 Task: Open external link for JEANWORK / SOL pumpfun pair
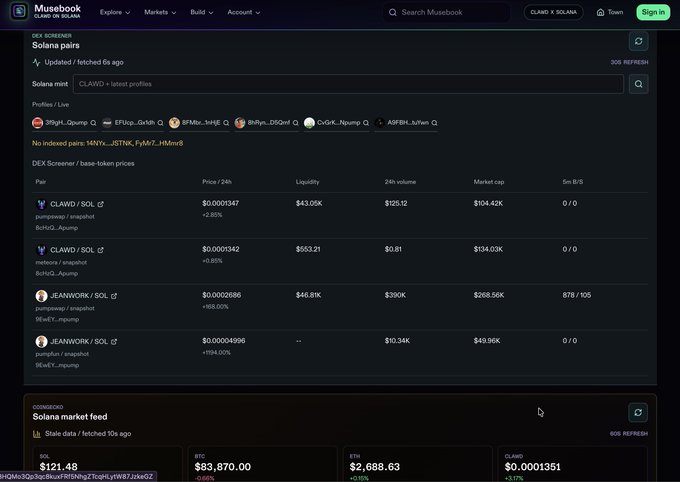[114, 341]
